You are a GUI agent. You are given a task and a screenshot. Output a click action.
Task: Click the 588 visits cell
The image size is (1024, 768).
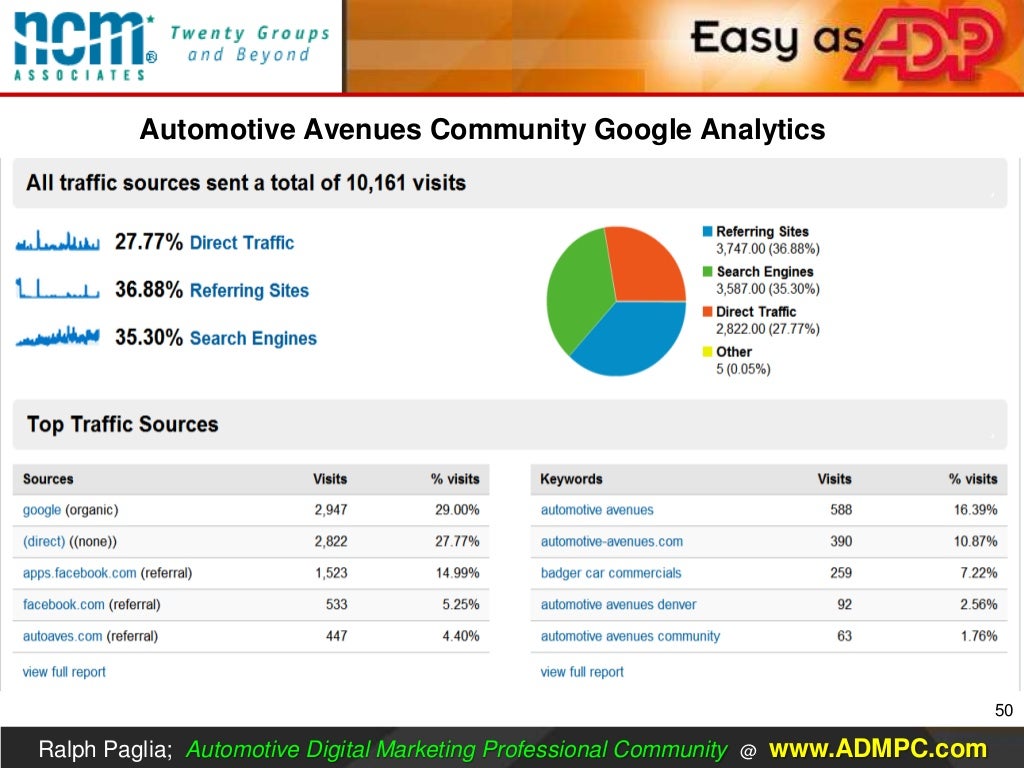pos(841,510)
